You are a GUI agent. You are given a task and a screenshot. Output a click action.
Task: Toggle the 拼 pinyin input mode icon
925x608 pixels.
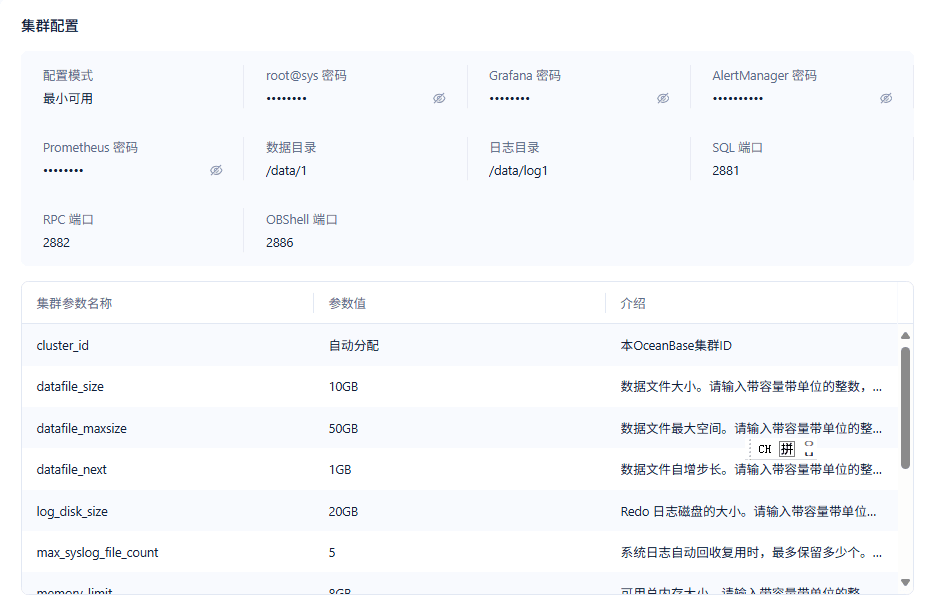tap(787, 449)
